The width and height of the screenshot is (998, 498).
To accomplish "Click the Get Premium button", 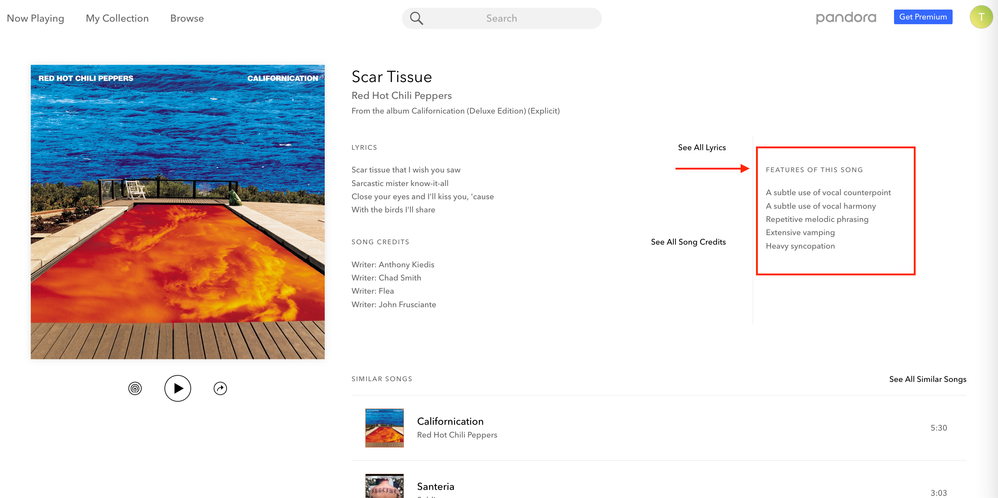I will tap(923, 17).
